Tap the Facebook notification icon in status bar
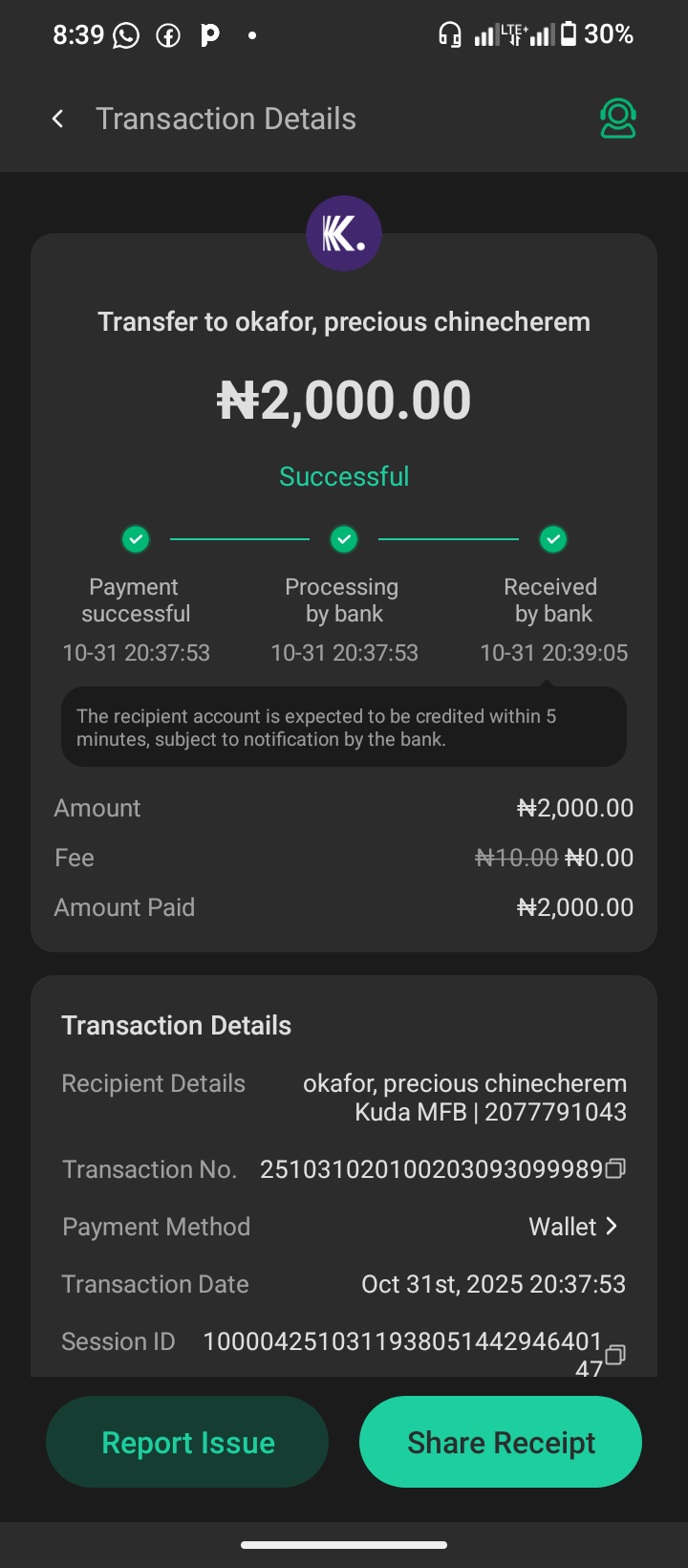 click(x=168, y=36)
